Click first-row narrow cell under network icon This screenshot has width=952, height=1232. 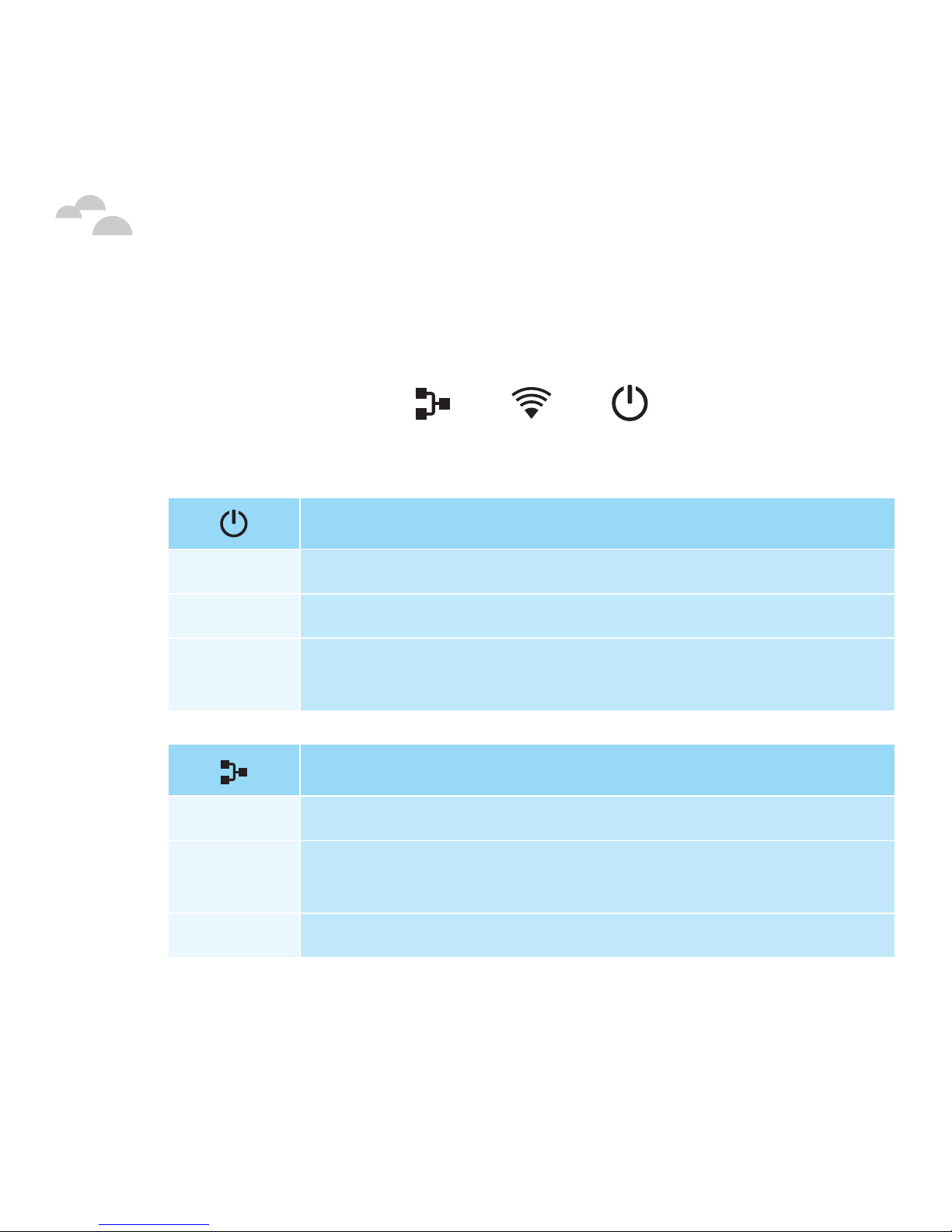click(x=234, y=818)
